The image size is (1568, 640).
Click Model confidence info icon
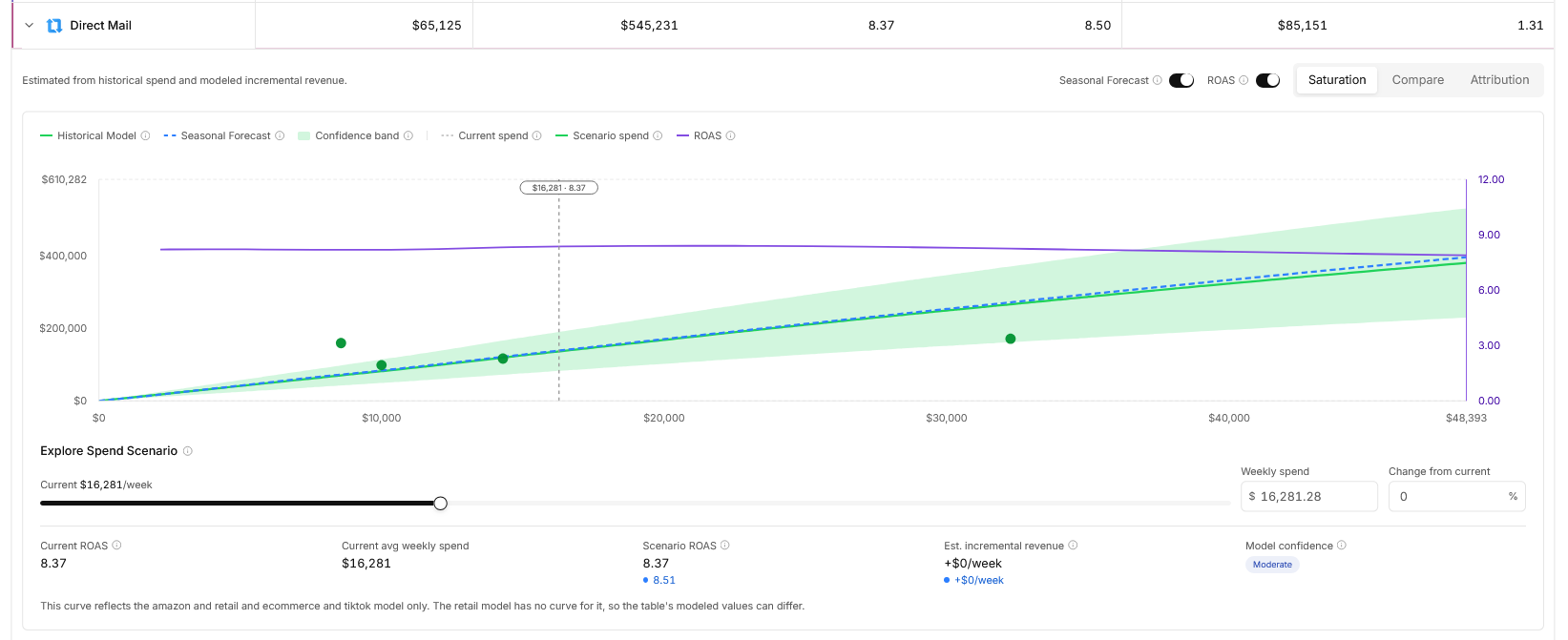click(1342, 546)
